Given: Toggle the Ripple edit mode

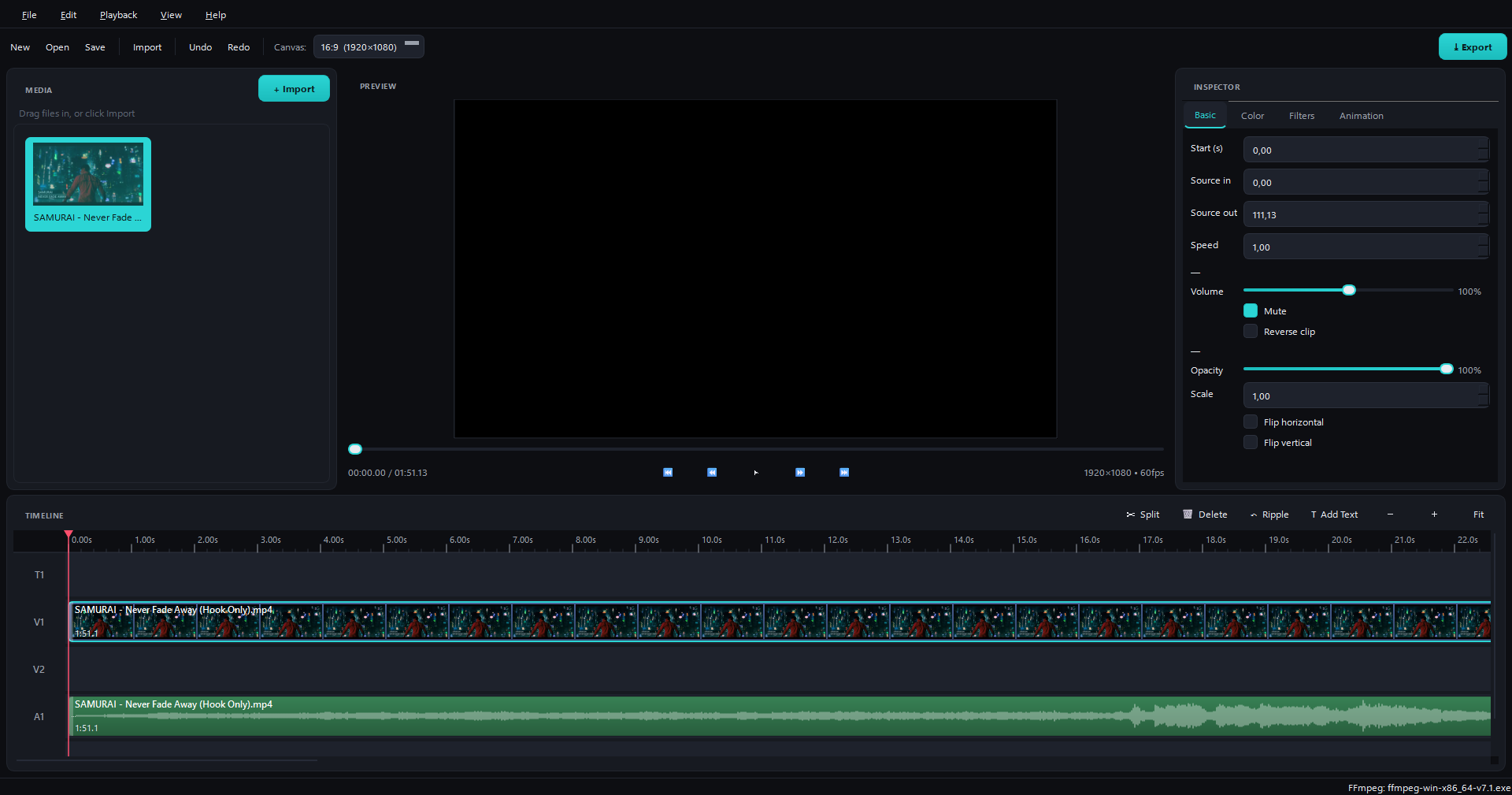Looking at the screenshot, I should point(1269,515).
